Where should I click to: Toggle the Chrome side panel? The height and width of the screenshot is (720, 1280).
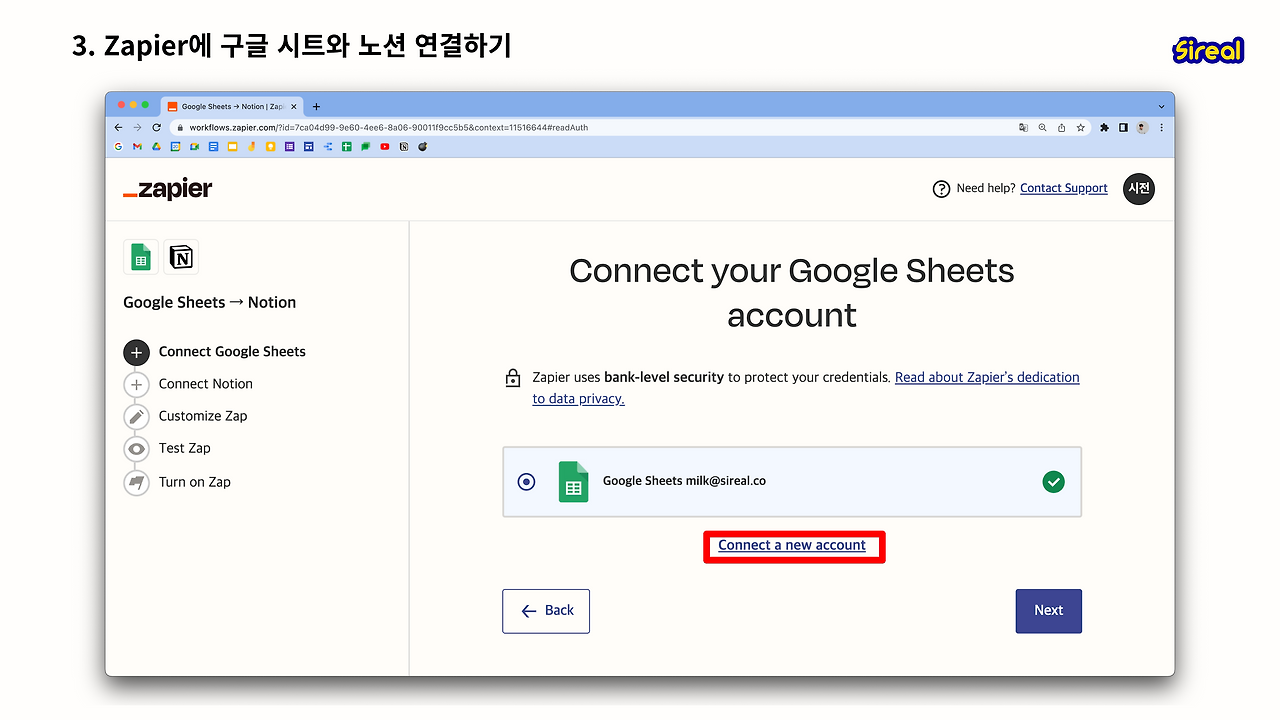[x=1123, y=128]
